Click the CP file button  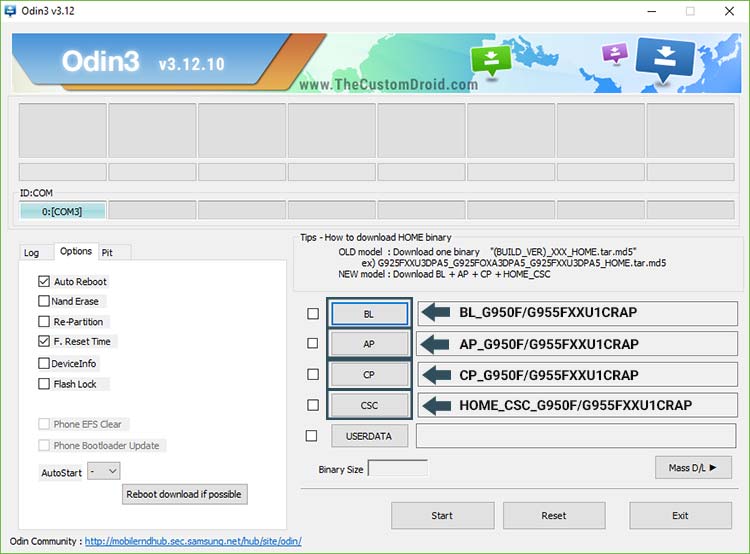point(369,375)
